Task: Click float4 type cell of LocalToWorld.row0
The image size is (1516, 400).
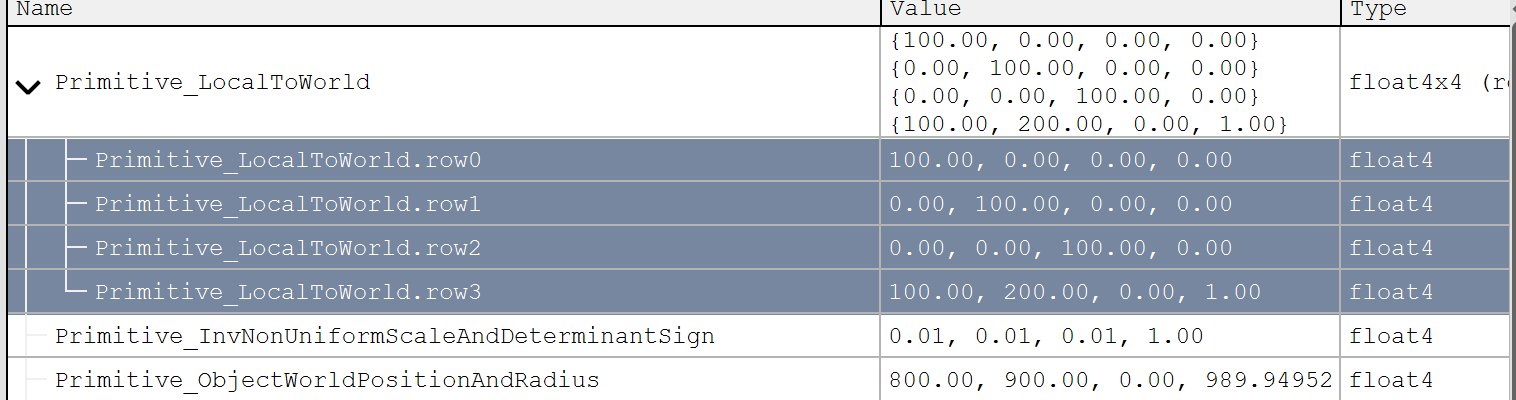Action: coord(1391,160)
